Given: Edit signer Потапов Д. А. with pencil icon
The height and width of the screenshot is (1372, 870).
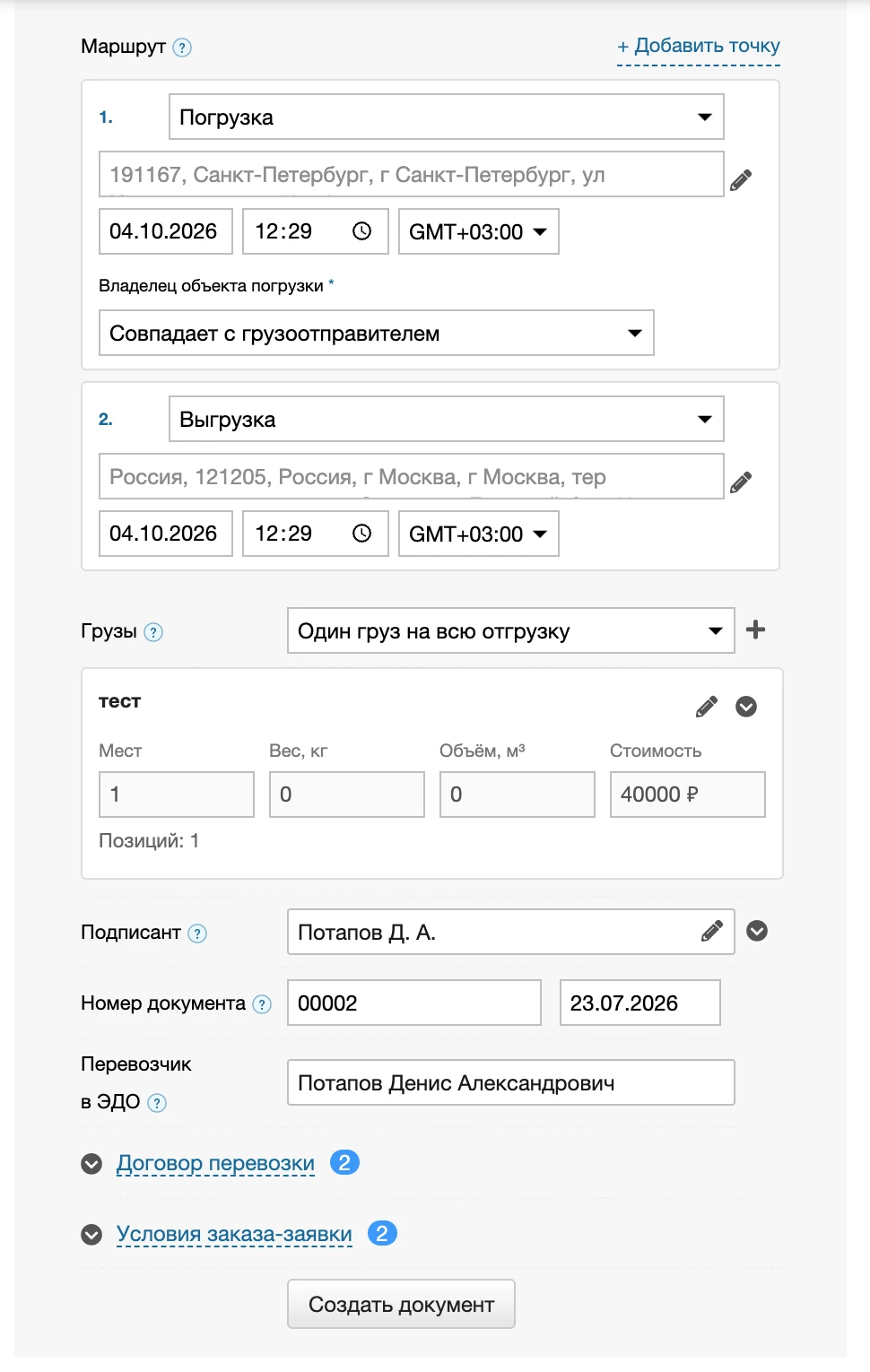Looking at the screenshot, I should coord(712,932).
